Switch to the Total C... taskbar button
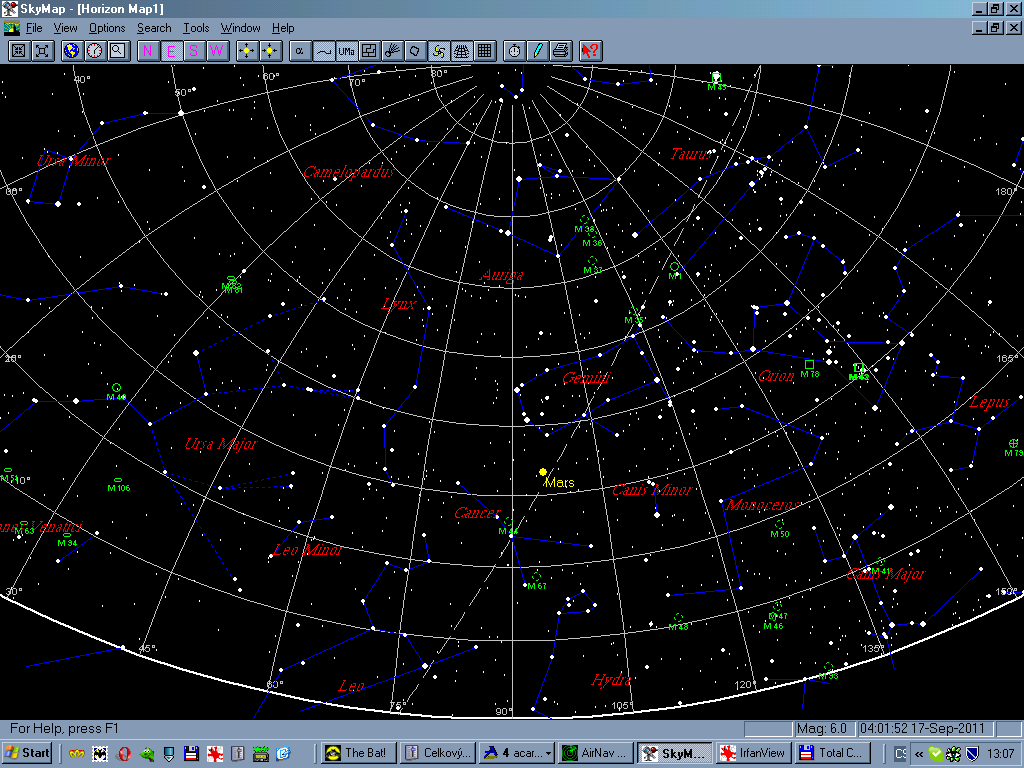The width and height of the screenshot is (1024, 768). tap(833, 753)
